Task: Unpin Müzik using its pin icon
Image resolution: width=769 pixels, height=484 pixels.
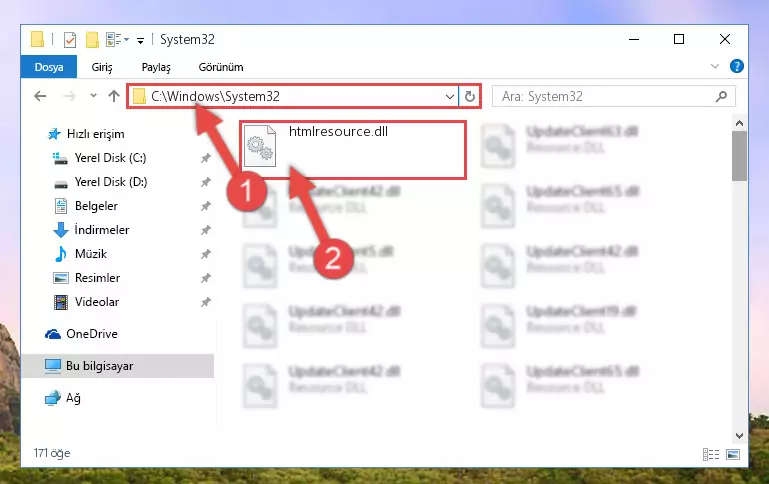Action: tap(205, 254)
